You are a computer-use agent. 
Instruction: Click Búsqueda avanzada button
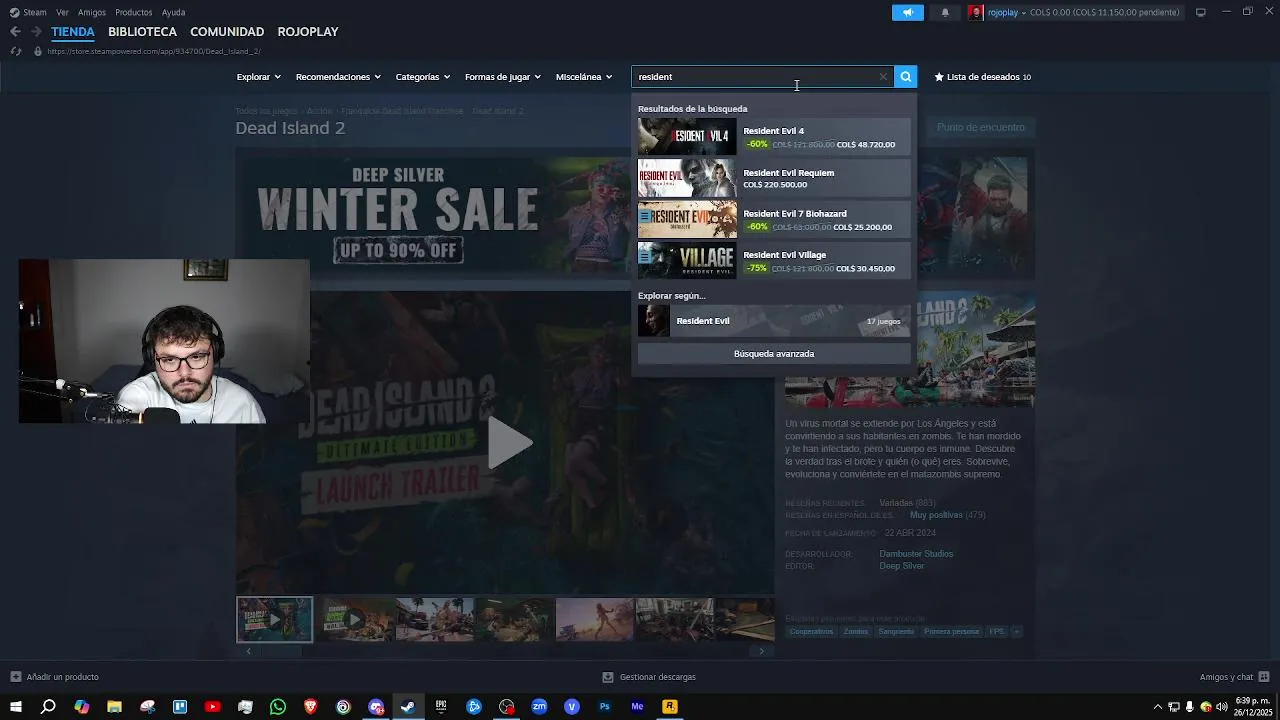coord(774,354)
